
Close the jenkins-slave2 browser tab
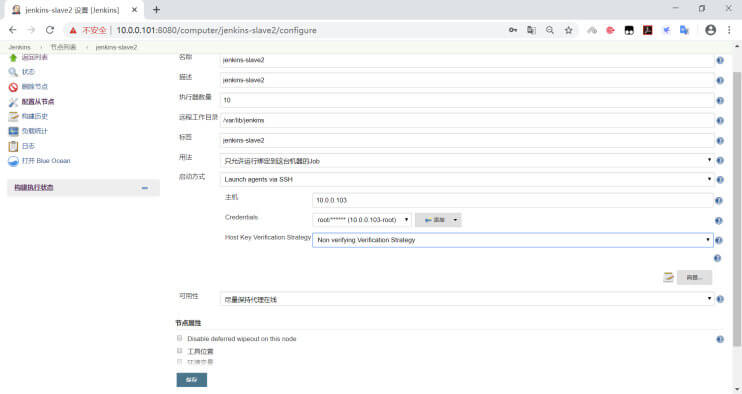[x=134, y=10]
